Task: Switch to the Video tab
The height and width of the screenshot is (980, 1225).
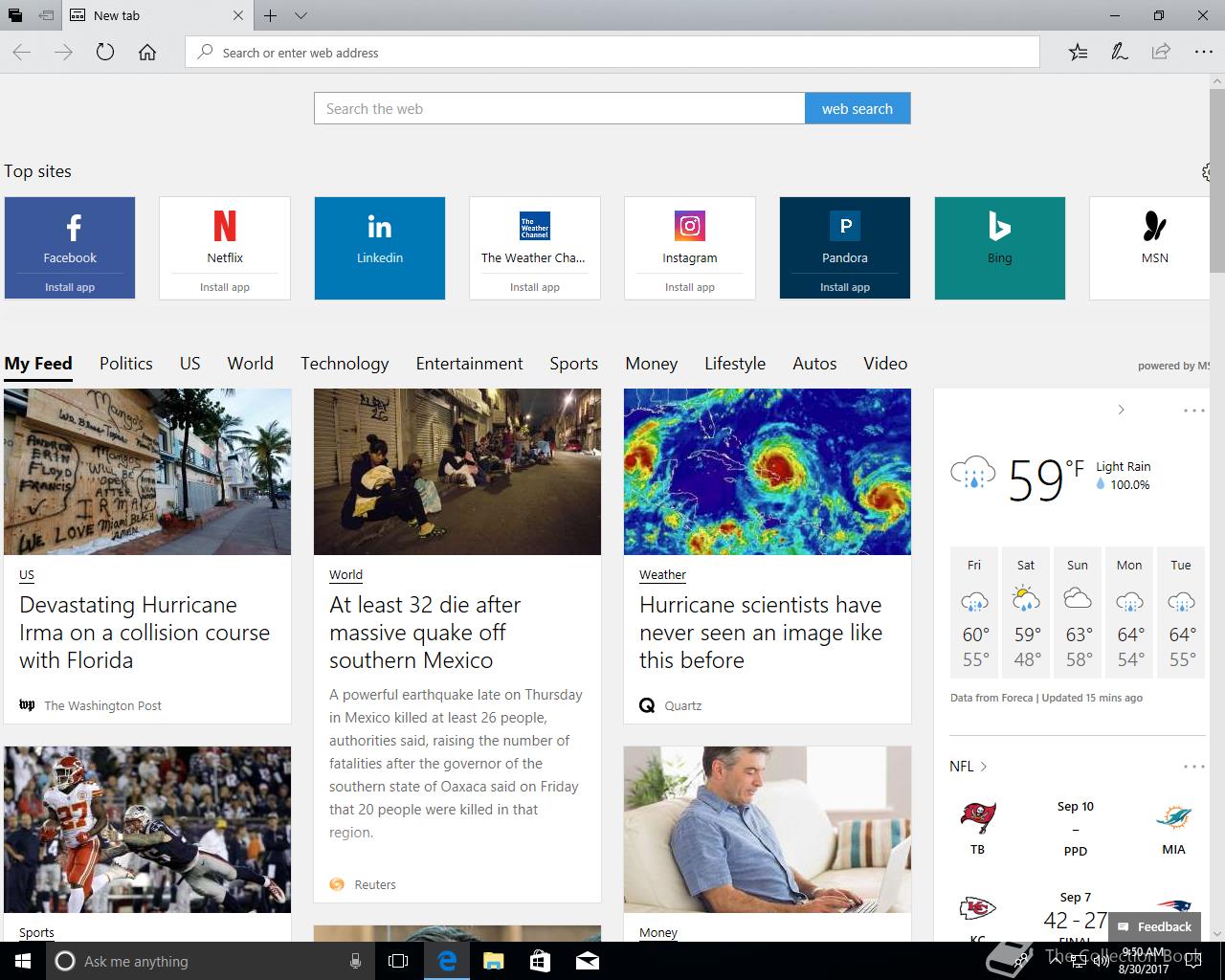Action: [x=885, y=364]
